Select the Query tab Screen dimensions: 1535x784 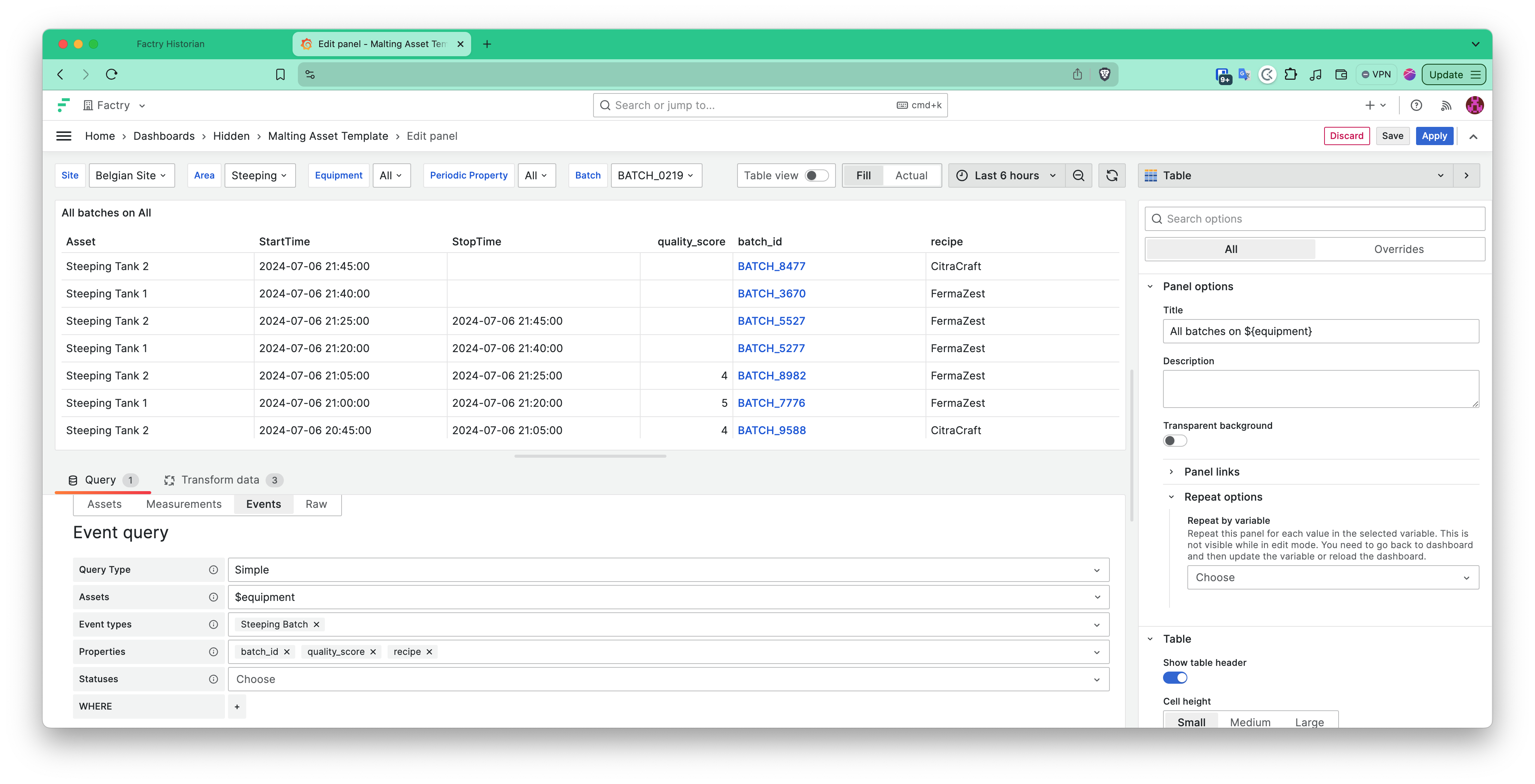[x=103, y=480]
